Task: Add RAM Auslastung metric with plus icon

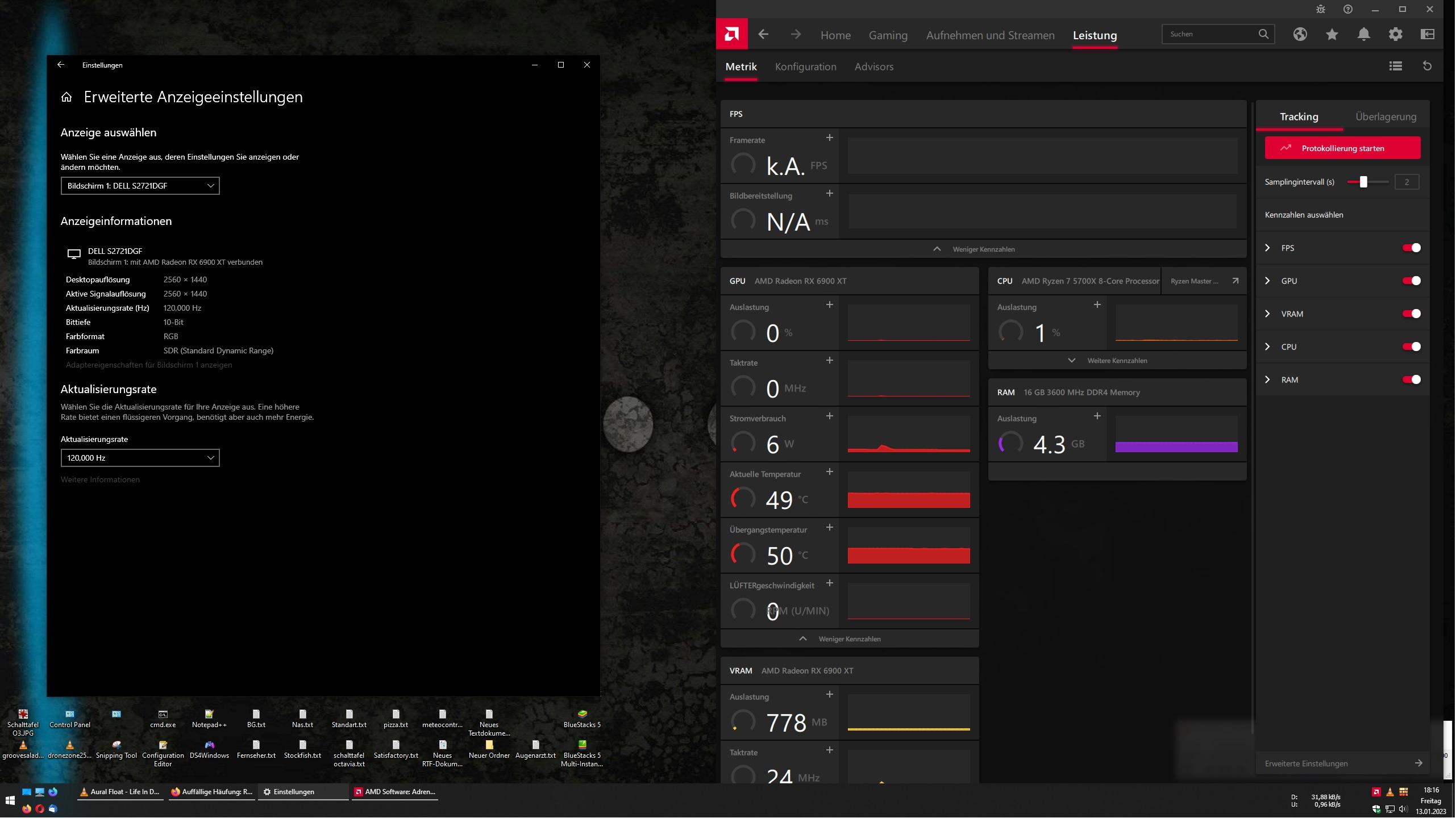Action: (x=1097, y=416)
